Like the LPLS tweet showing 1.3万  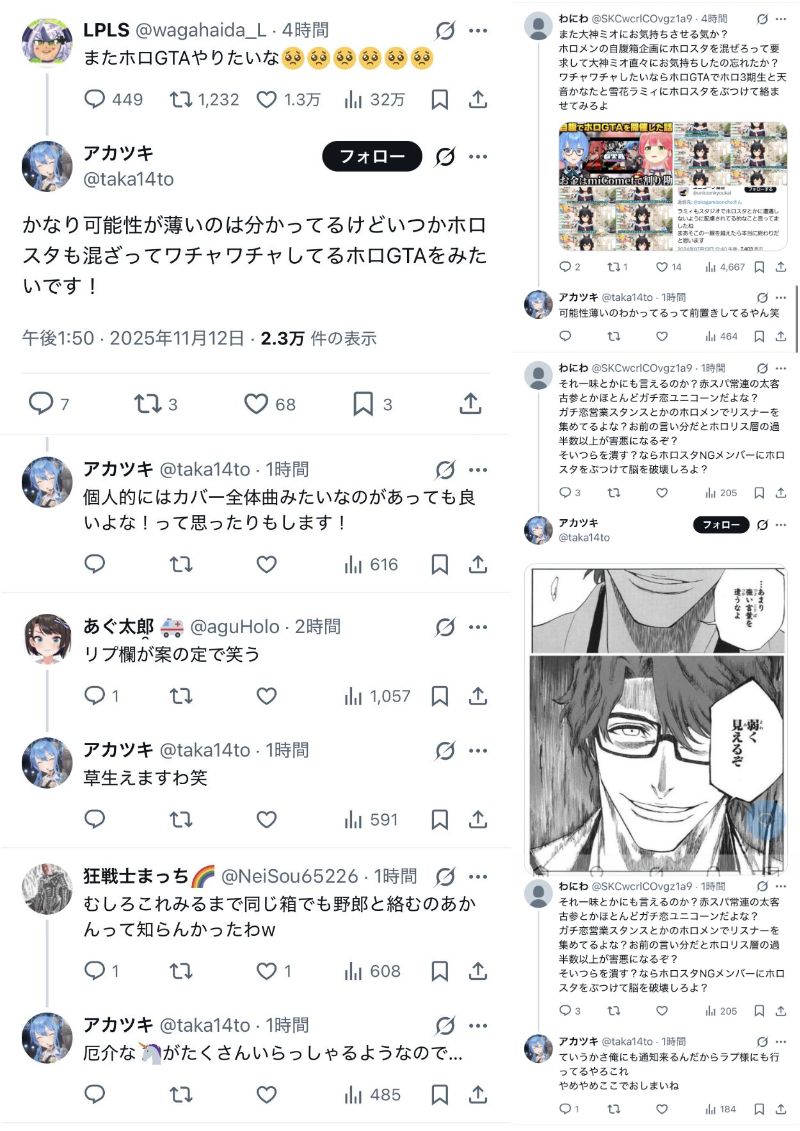(289, 100)
